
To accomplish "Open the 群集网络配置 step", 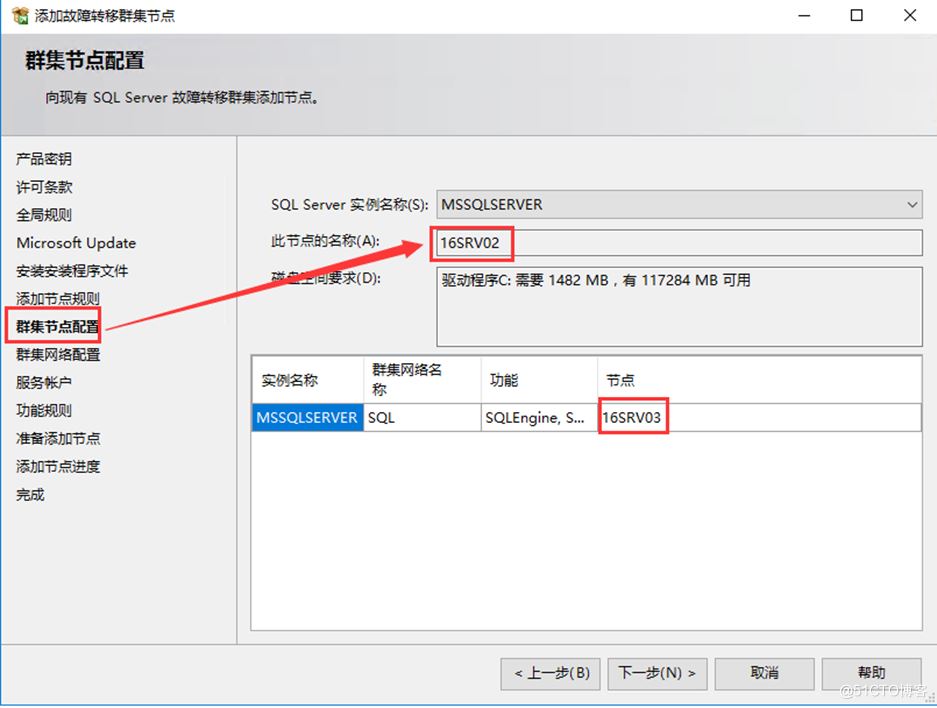I will coord(54,354).
